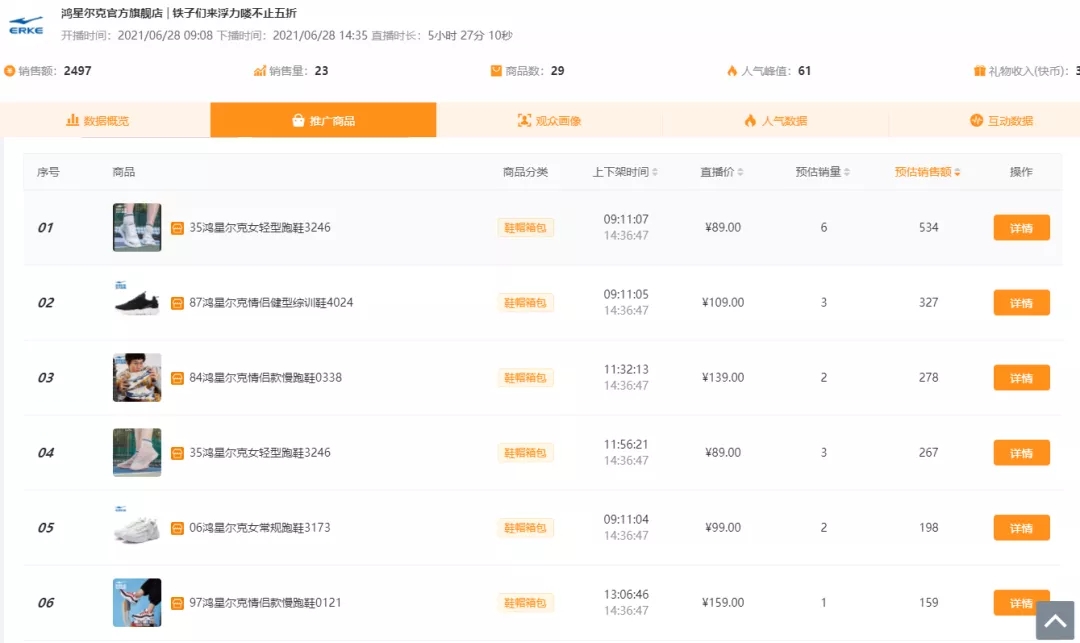
Task: Click the ¥159.00 price cell
Action: [x=723, y=602]
